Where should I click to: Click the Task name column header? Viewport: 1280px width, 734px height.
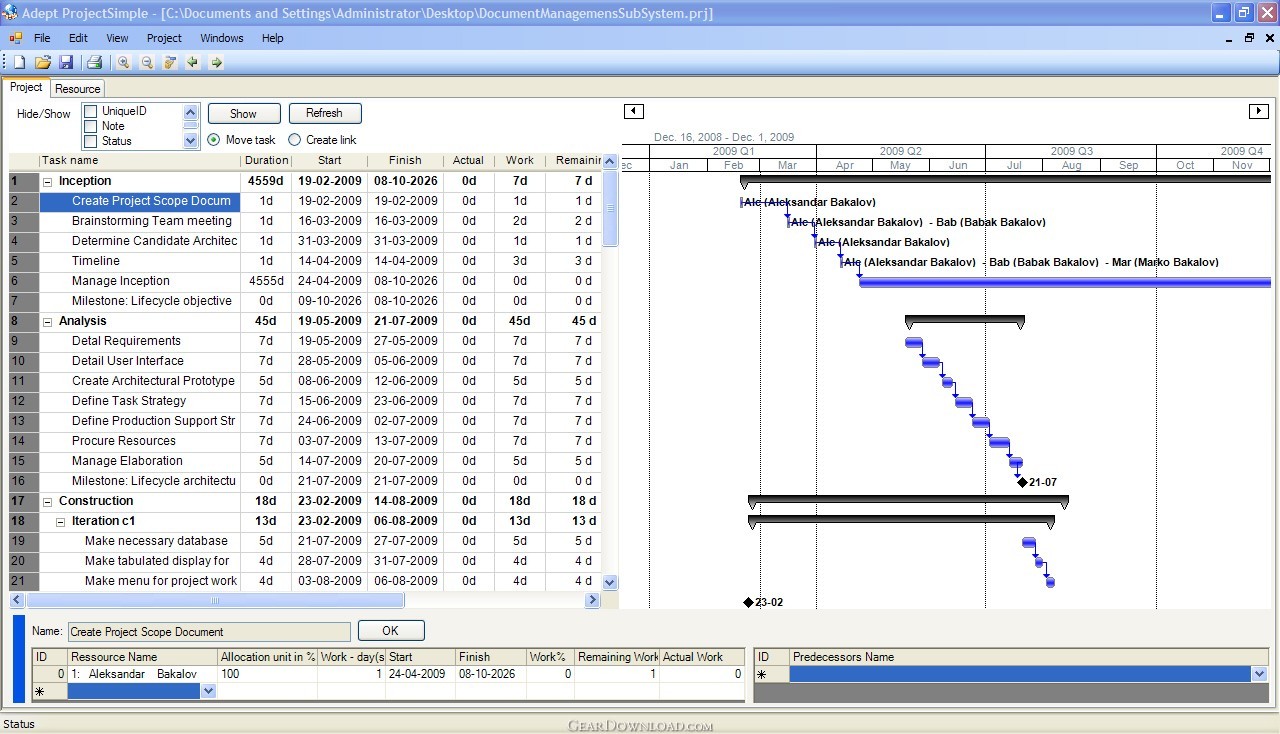coord(140,160)
